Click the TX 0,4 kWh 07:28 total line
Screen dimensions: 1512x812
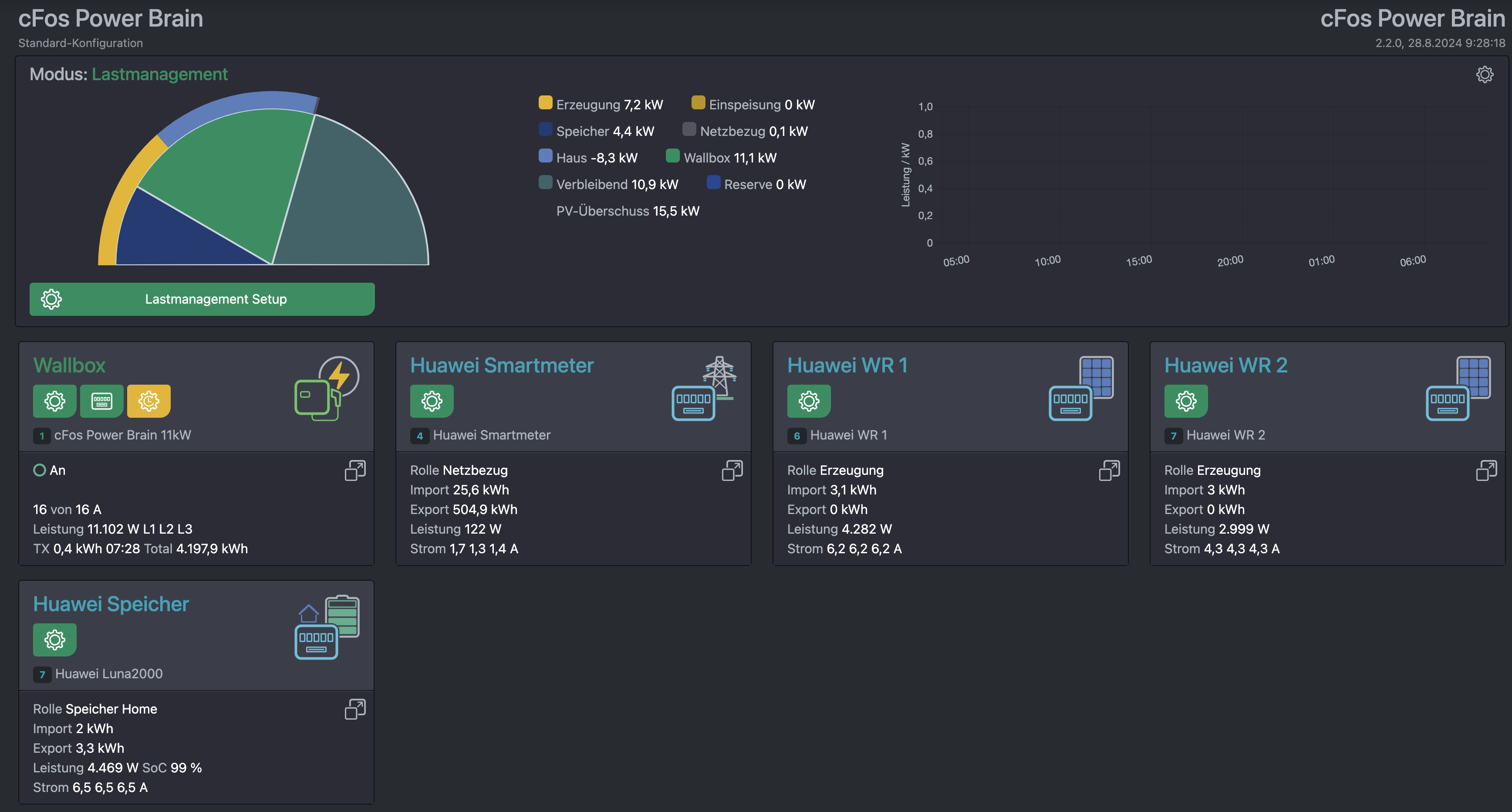coord(140,548)
